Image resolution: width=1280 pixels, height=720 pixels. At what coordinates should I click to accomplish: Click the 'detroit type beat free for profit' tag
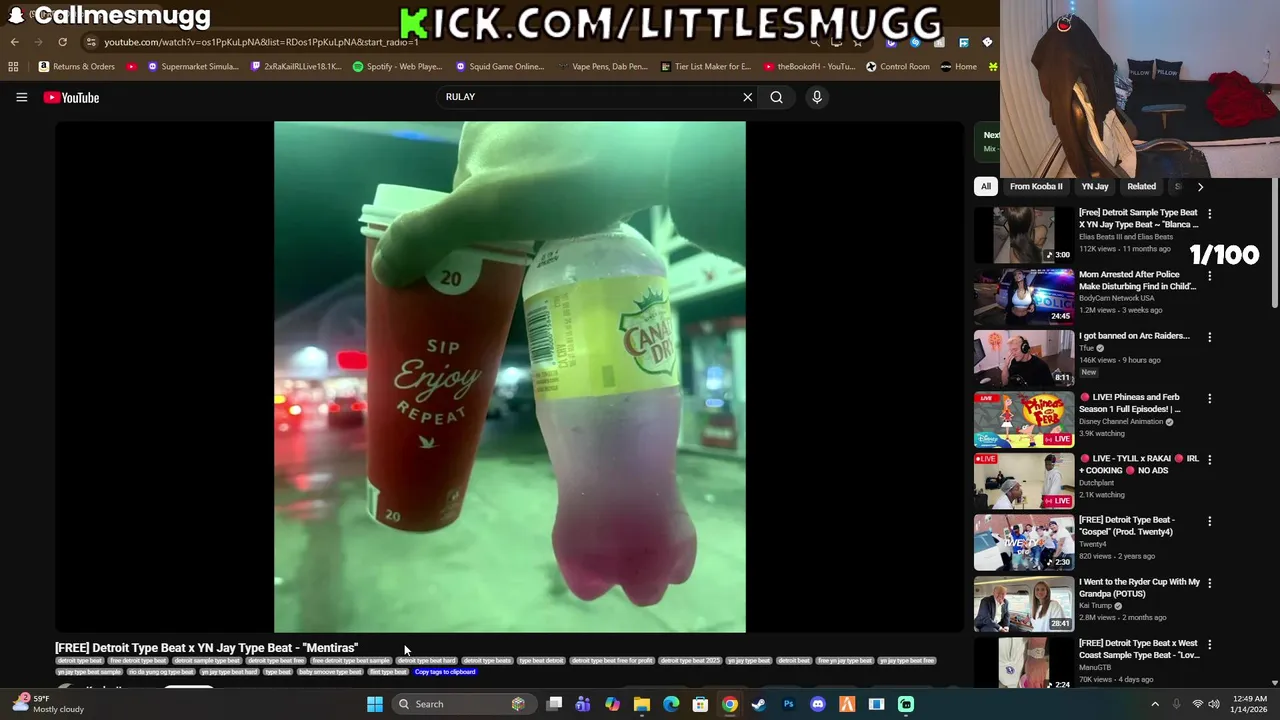point(612,661)
